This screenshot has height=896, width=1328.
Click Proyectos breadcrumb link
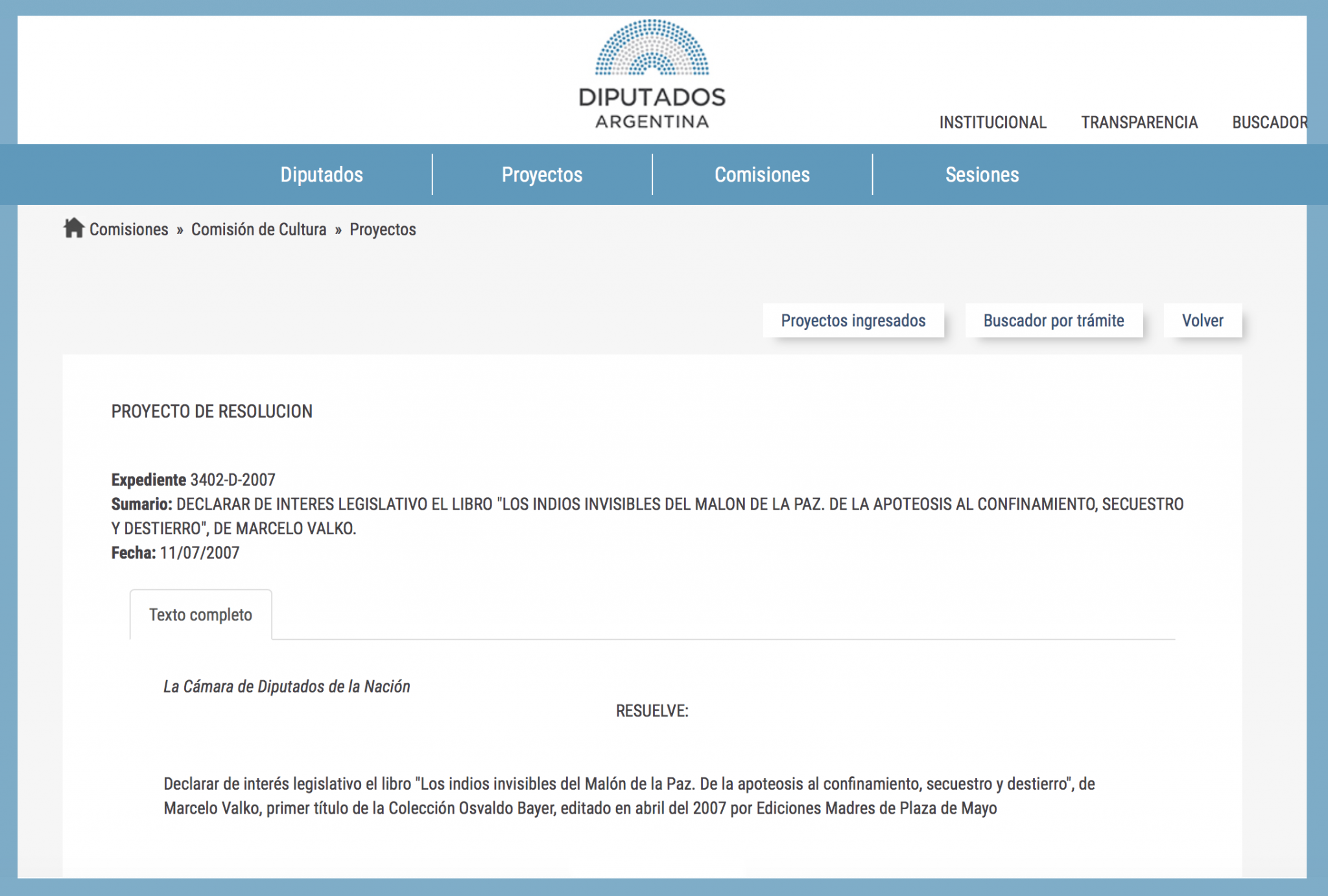tap(383, 230)
